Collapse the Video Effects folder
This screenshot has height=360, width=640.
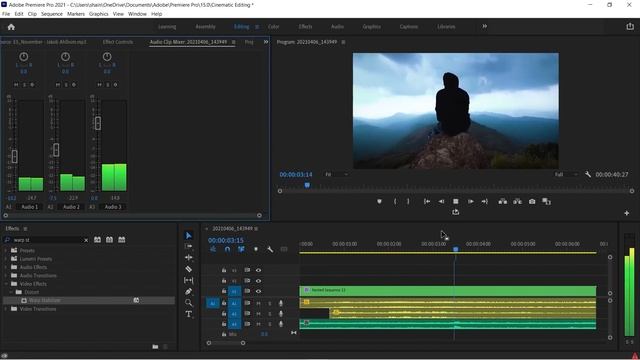(x=6, y=284)
